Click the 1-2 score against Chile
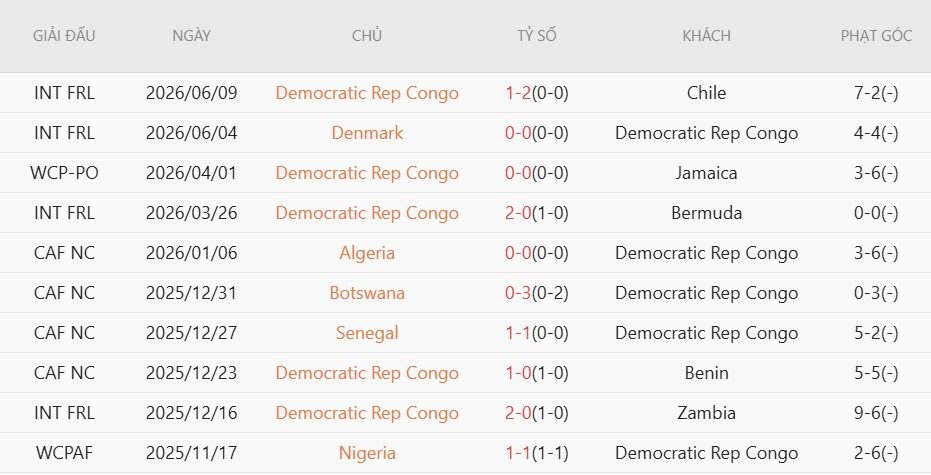Image resolution: width=931 pixels, height=475 pixels. tap(518, 93)
